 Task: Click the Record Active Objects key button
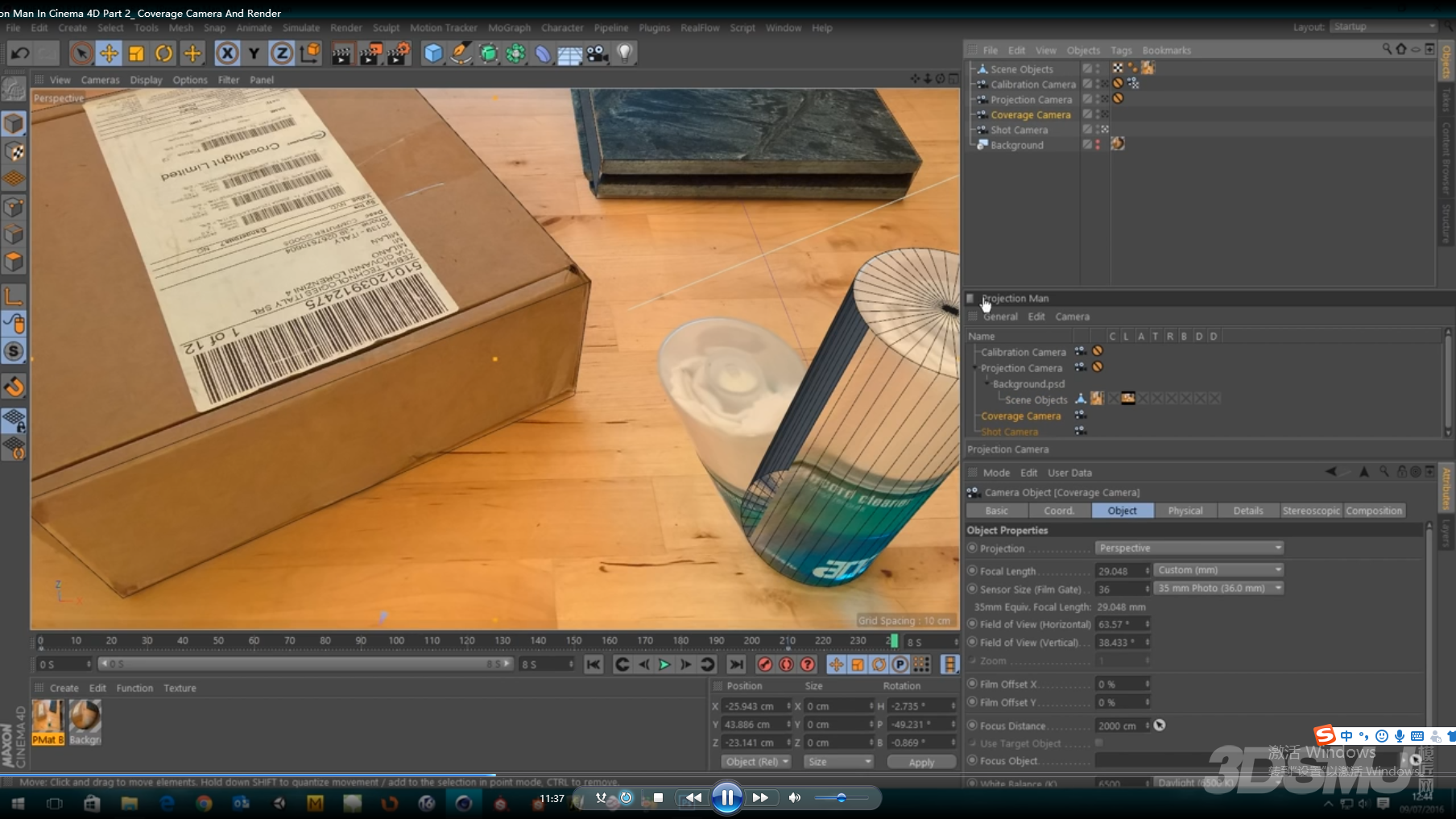765,664
